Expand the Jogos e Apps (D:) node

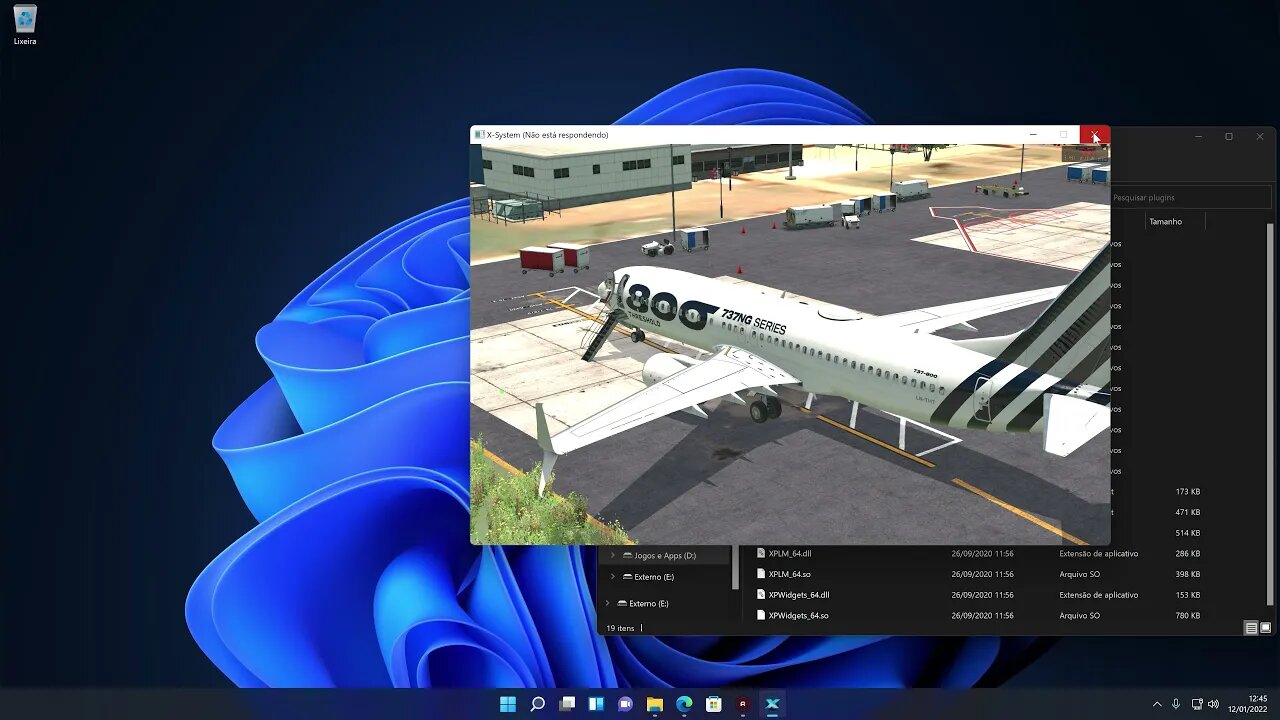pos(612,555)
